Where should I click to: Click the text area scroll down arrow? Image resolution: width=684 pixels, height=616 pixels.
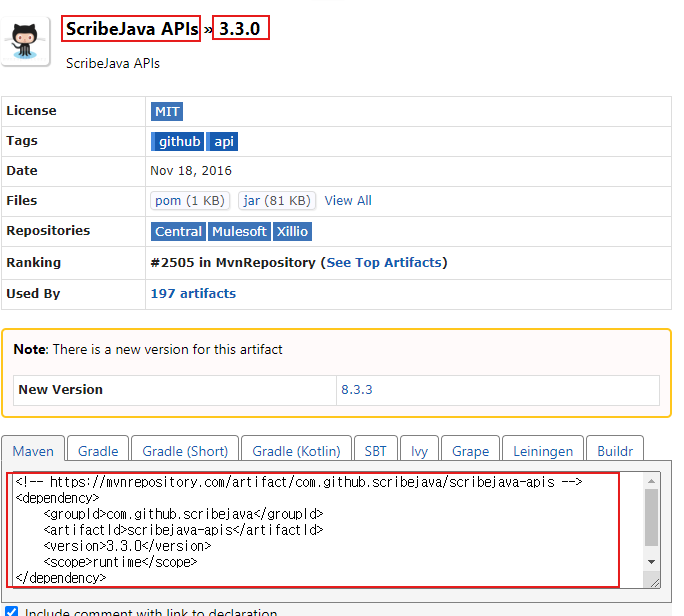tap(651, 562)
